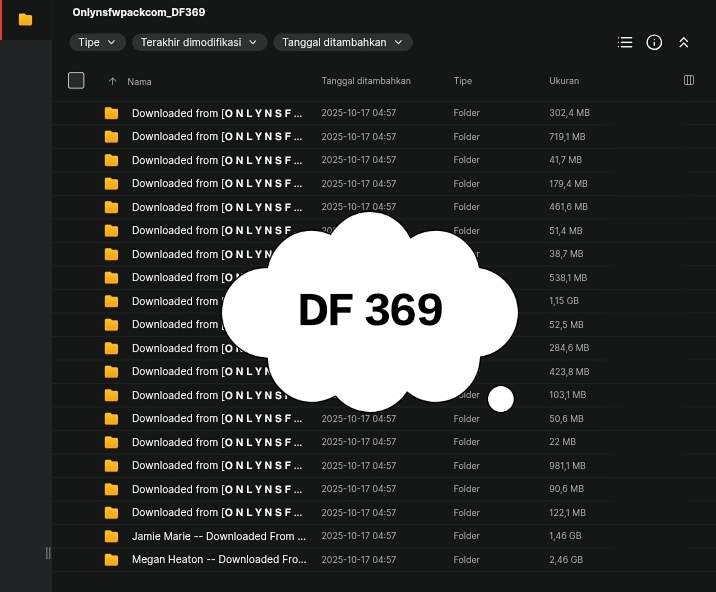Click the sort arrow next to Nama
Viewport: 716px width, 592px height.
coord(112,81)
